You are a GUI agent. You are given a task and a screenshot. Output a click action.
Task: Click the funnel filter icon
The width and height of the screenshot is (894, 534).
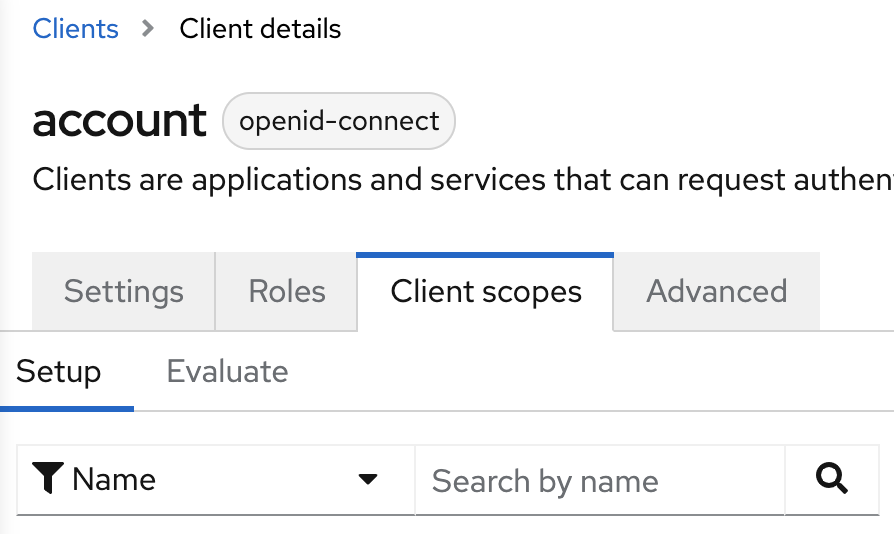(48, 478)
